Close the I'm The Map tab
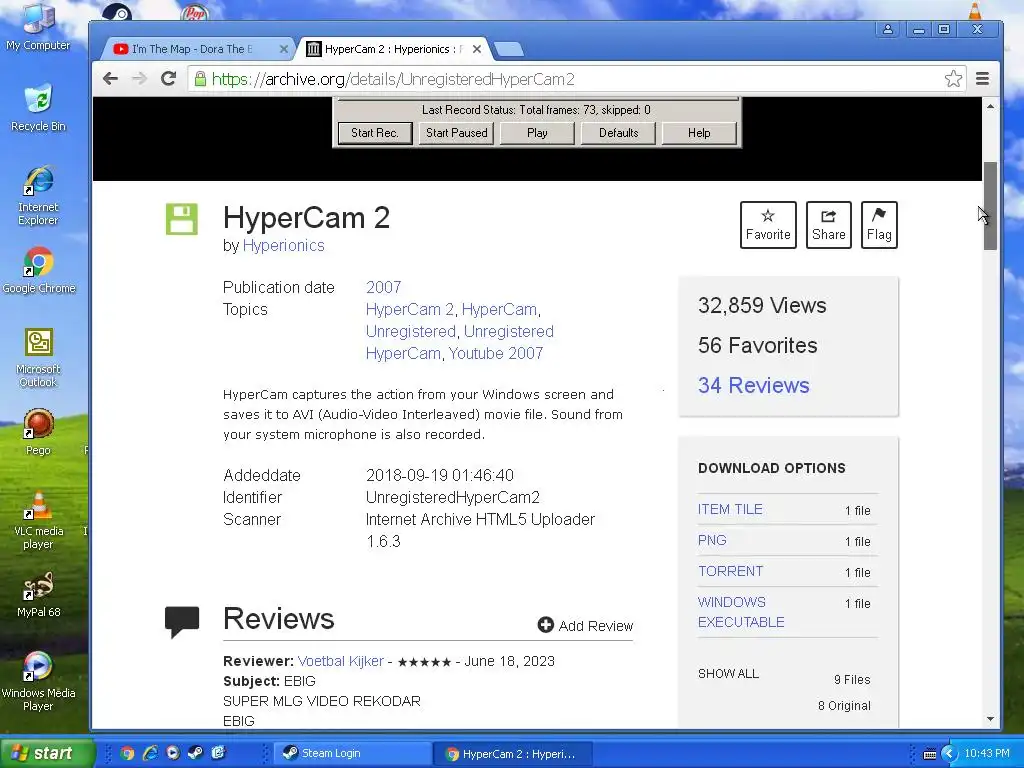 pyautogui.click(x=283, y=49)
